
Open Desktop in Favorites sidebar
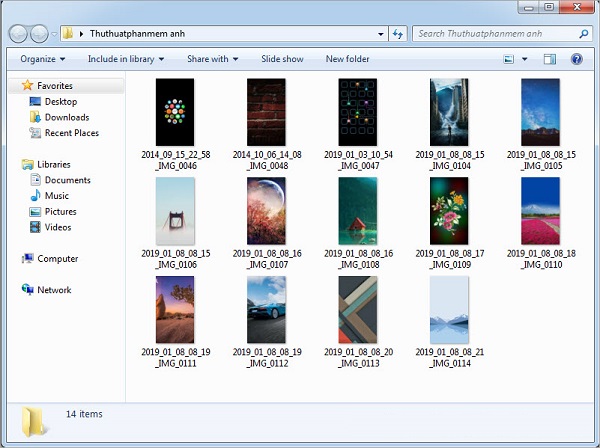[x=60, y=102]
